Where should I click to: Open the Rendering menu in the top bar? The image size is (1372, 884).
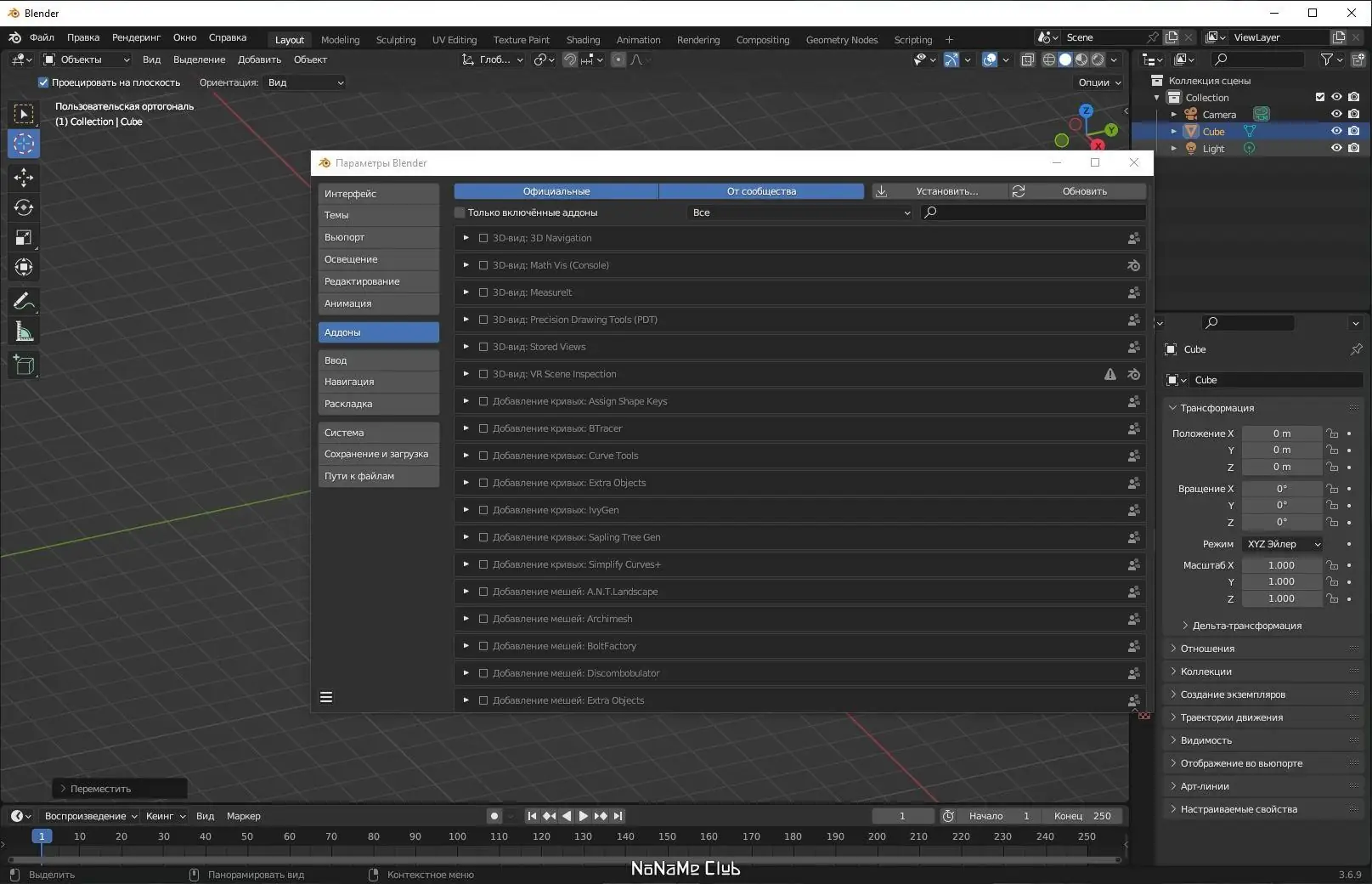[x=136, y=37]
